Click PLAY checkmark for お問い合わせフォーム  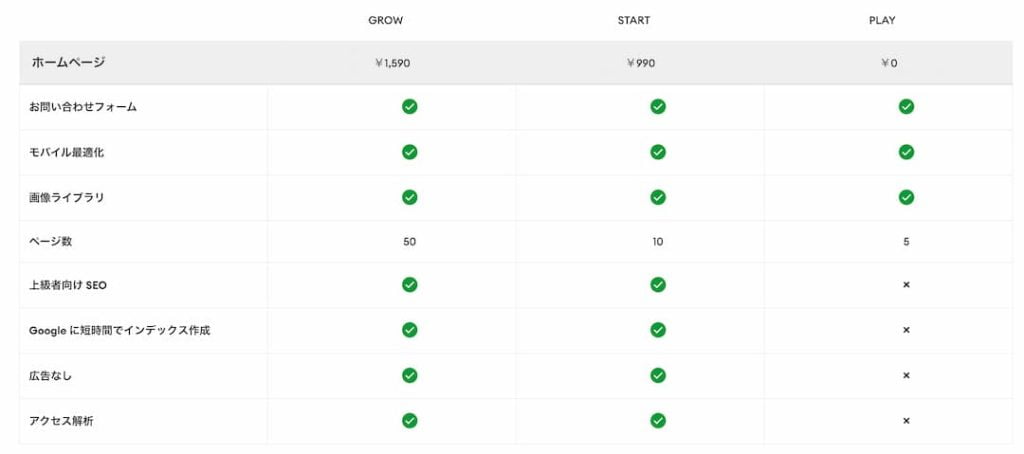tap(906, 106)
